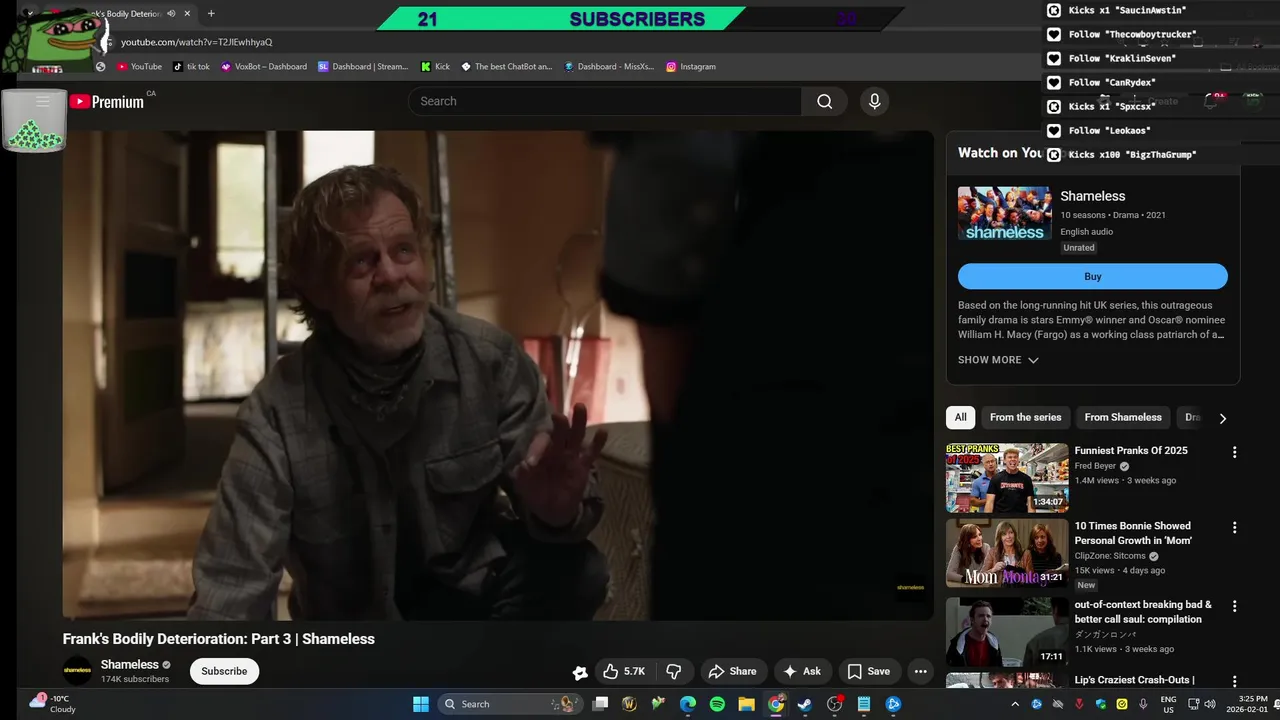Show hidden system tray icons chevron
This screenshot has height=720, width=1280.
click(1013, 704)
